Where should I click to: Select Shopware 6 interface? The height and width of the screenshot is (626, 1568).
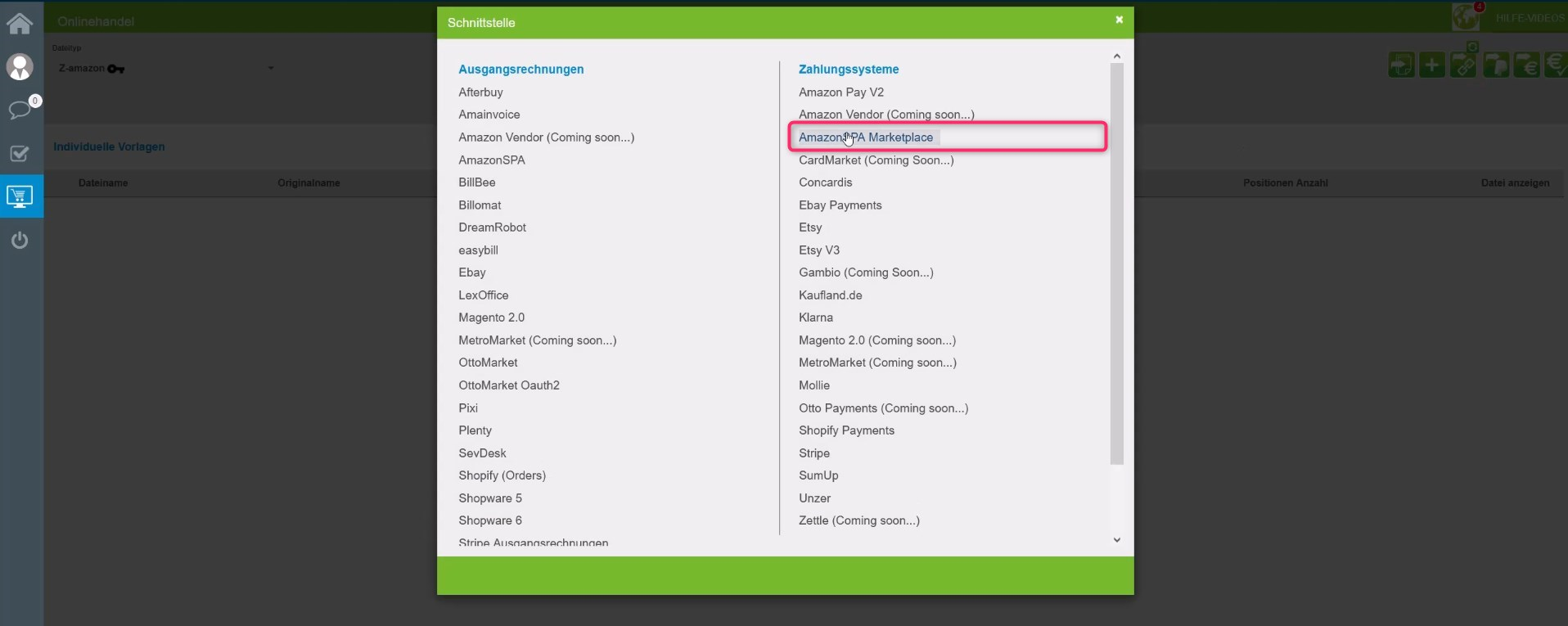490,520
